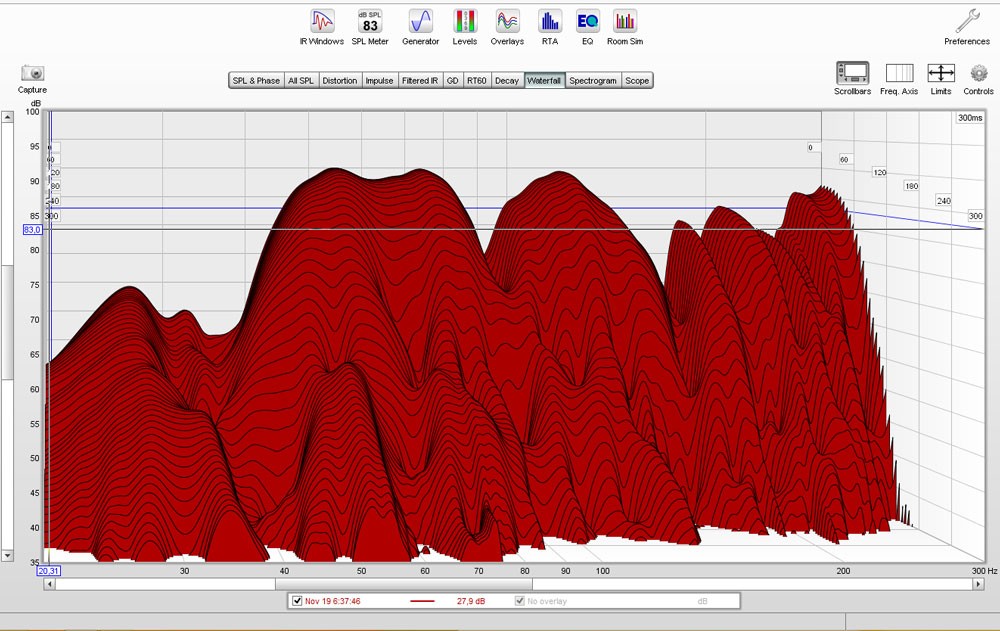
Task: Open the Filtered IR tab
Action: point(420,80)
